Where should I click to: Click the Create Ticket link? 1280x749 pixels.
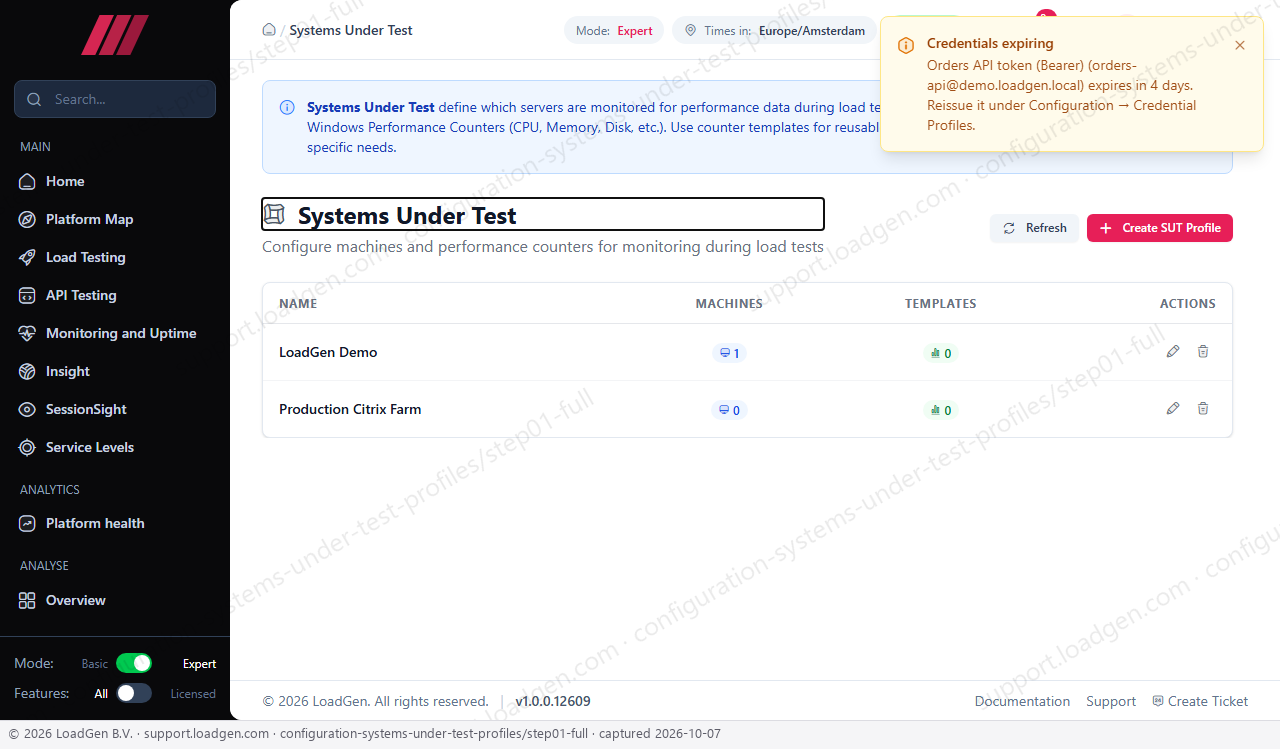[x=1200, y=701]
